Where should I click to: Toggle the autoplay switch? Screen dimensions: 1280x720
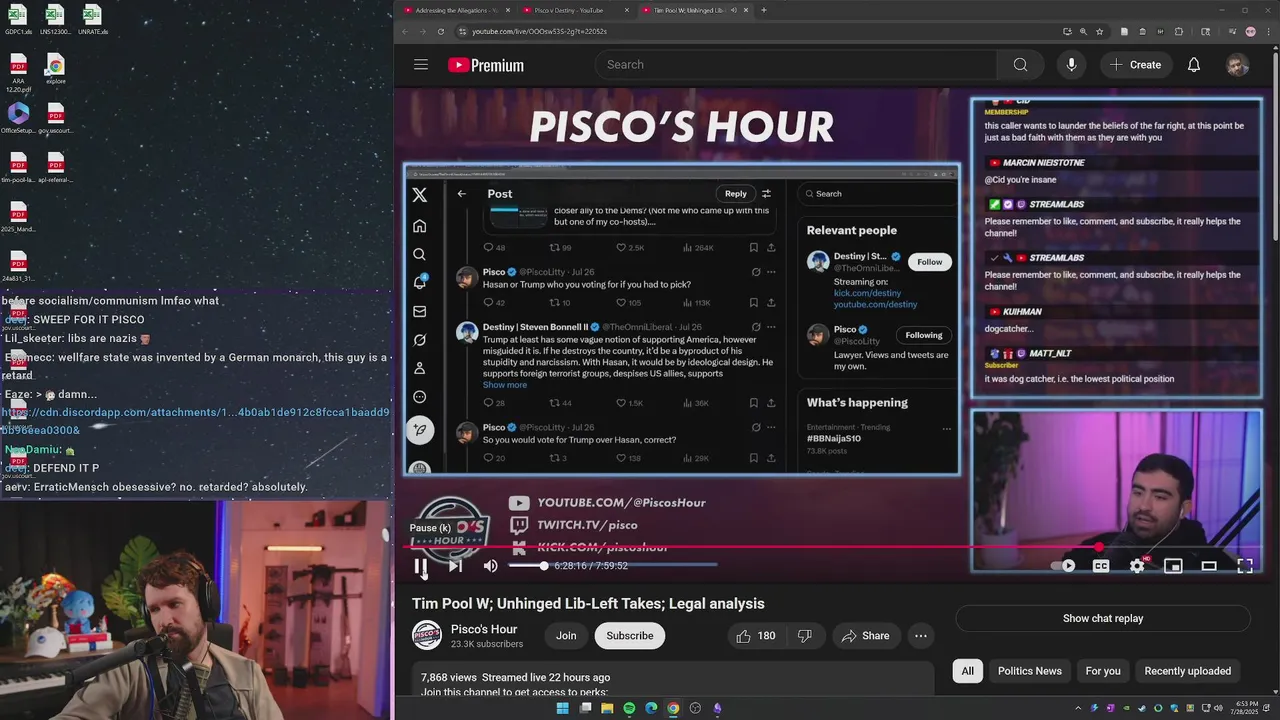[x=1063, y=566]
